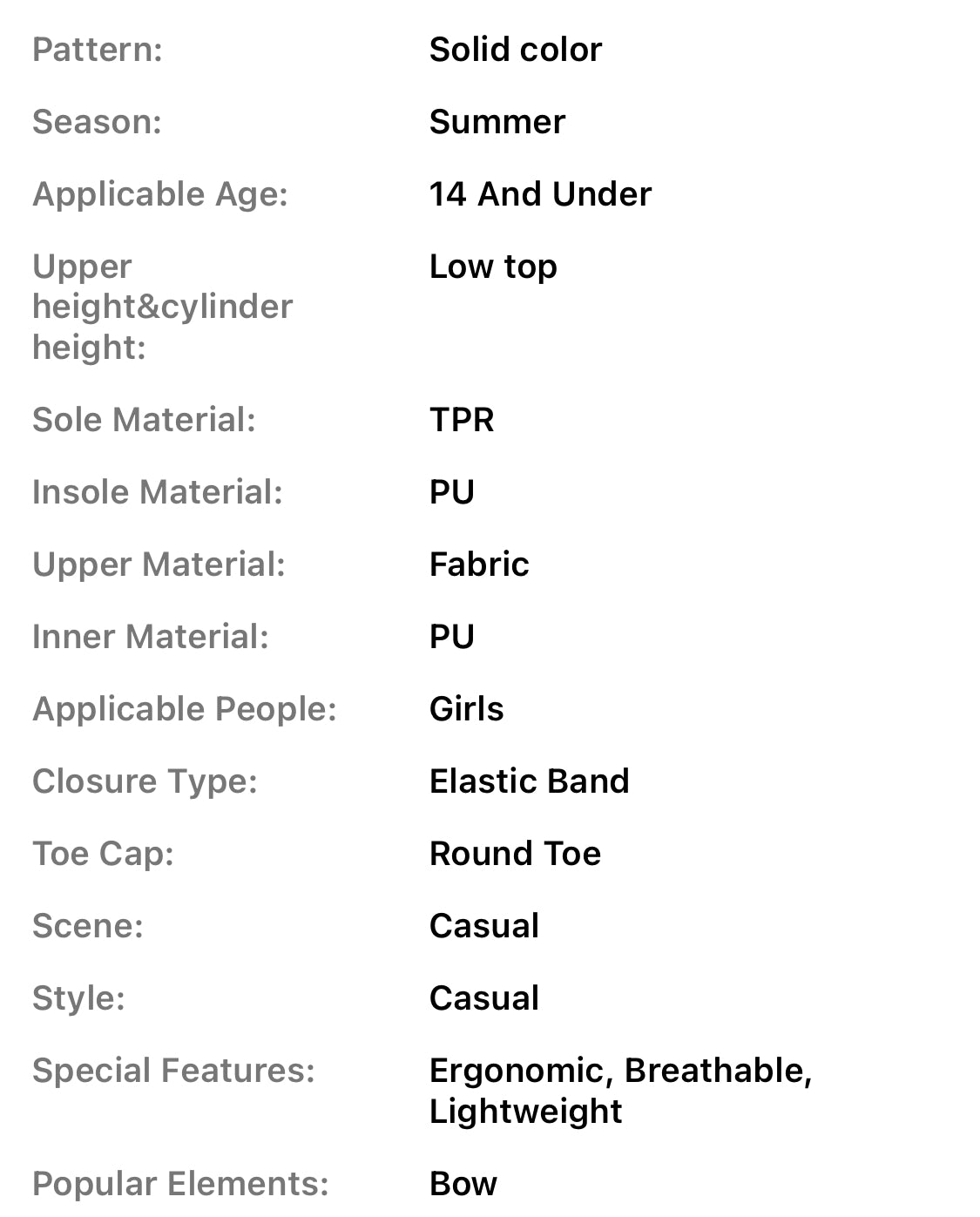Tap the Summer value text

pos(497,122)
